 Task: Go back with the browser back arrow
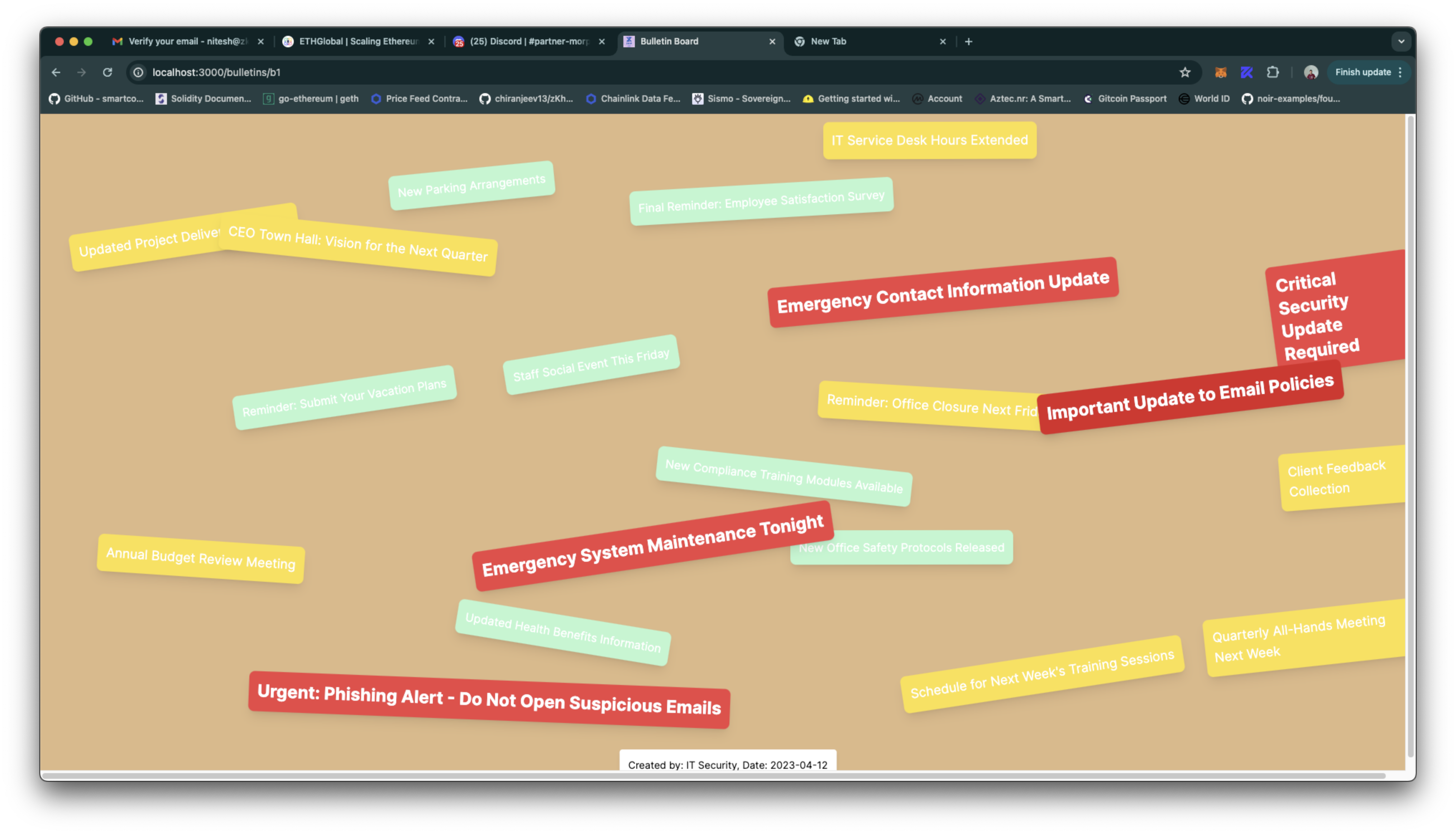(x=56, y=72)
